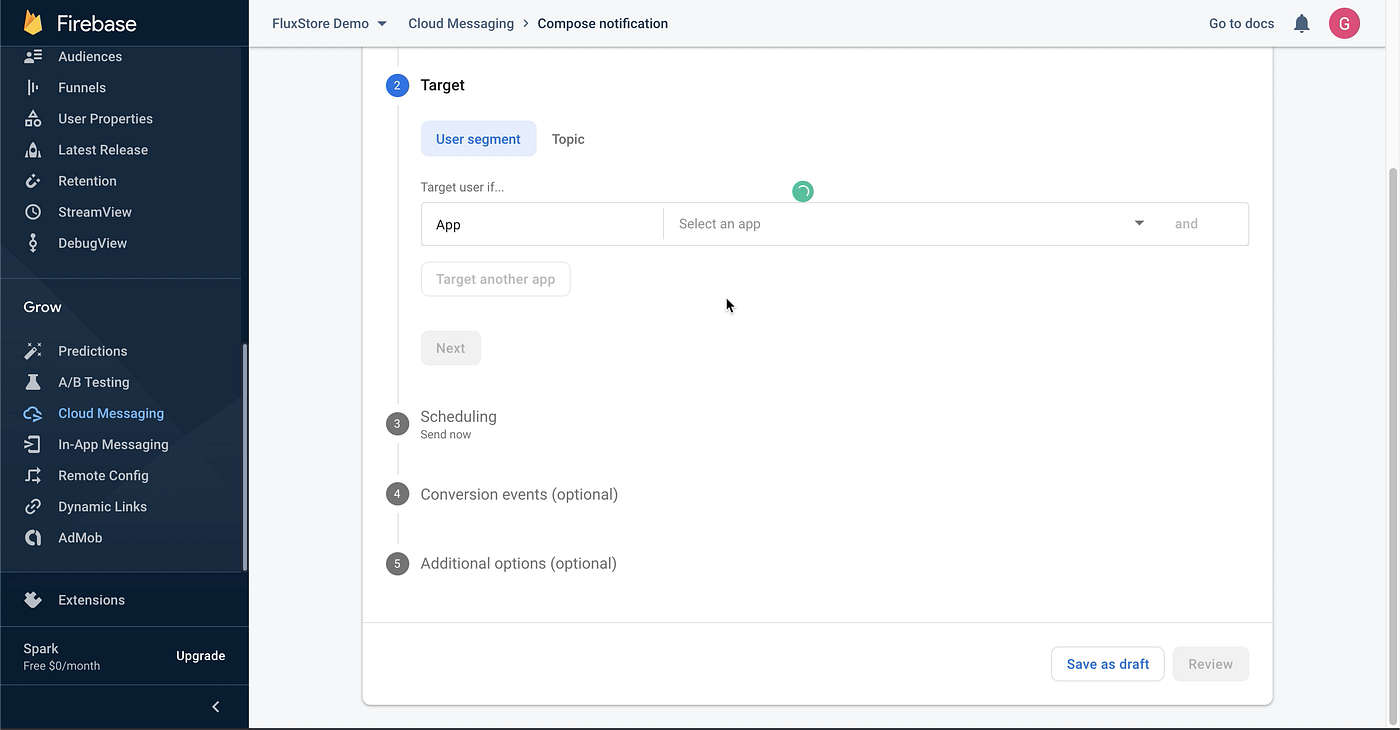
Task: Click the Remote Config icon
Action: (x=33, y=476)
